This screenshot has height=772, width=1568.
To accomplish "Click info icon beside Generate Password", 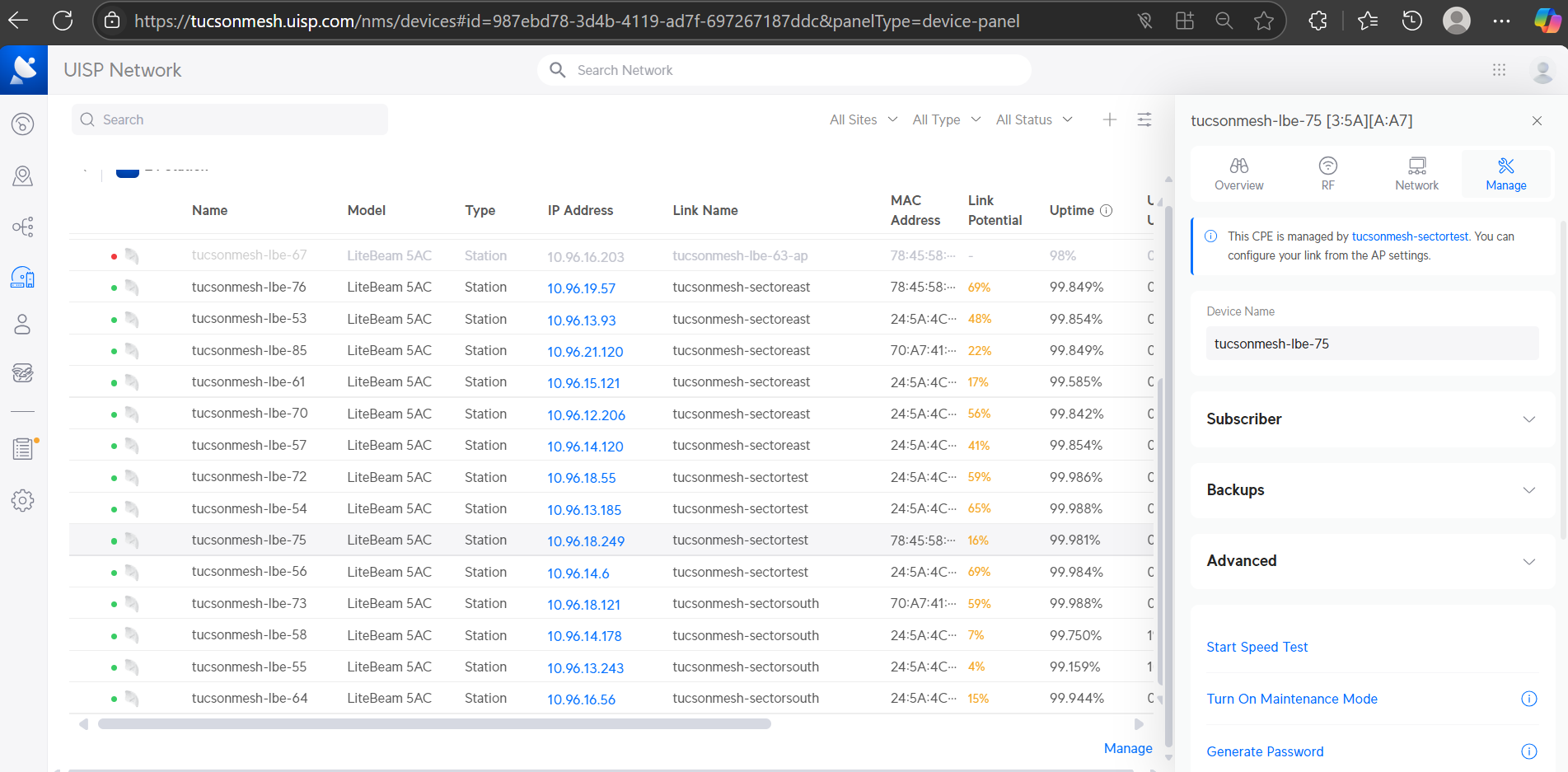I will tap(1528, 751).
